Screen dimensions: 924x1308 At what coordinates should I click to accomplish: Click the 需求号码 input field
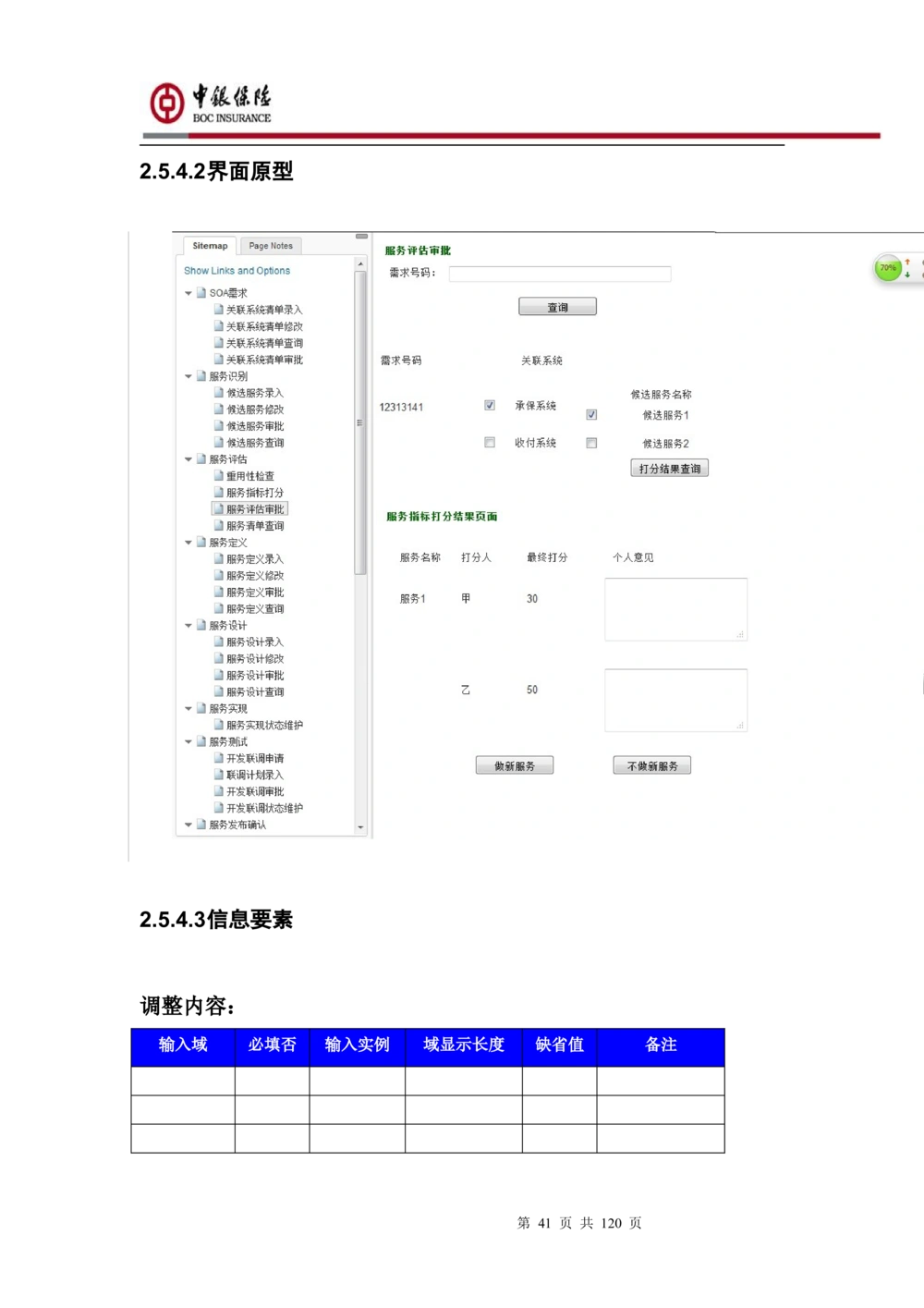pos(559,274)
